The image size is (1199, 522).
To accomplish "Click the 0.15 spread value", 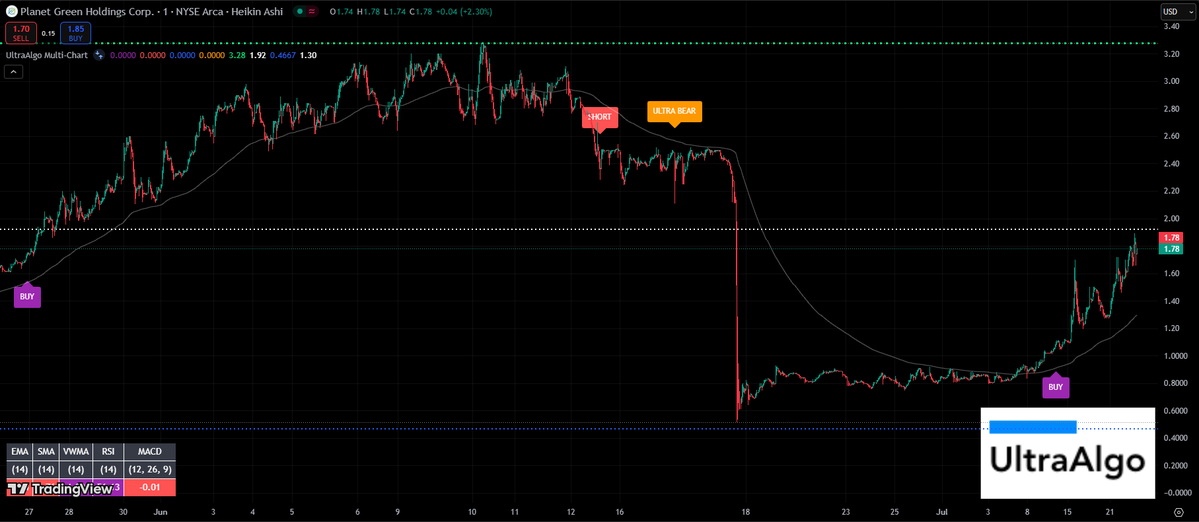I will (48, 34).
